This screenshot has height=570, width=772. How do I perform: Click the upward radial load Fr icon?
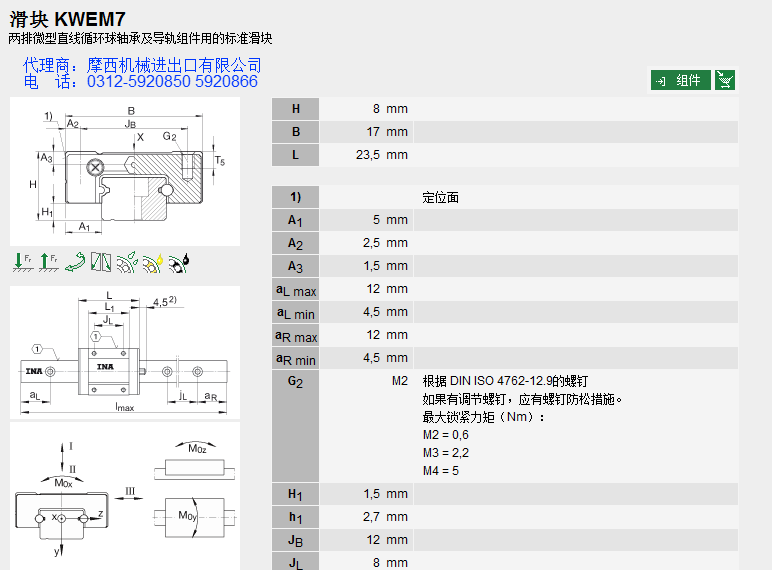coord(49,262)
